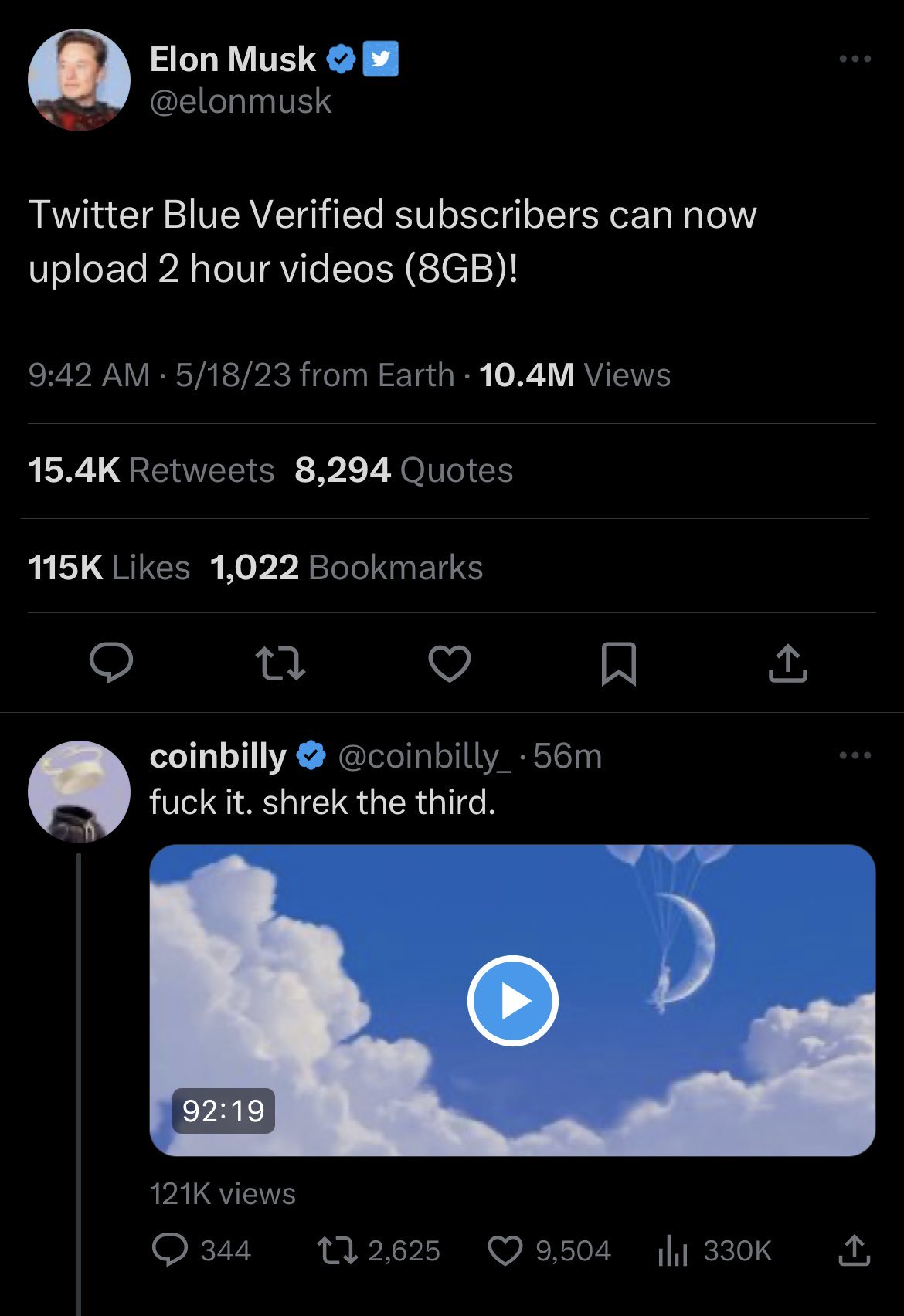Bookmark the main tweet
The image size is (904, 1316).
coord(619,663)
